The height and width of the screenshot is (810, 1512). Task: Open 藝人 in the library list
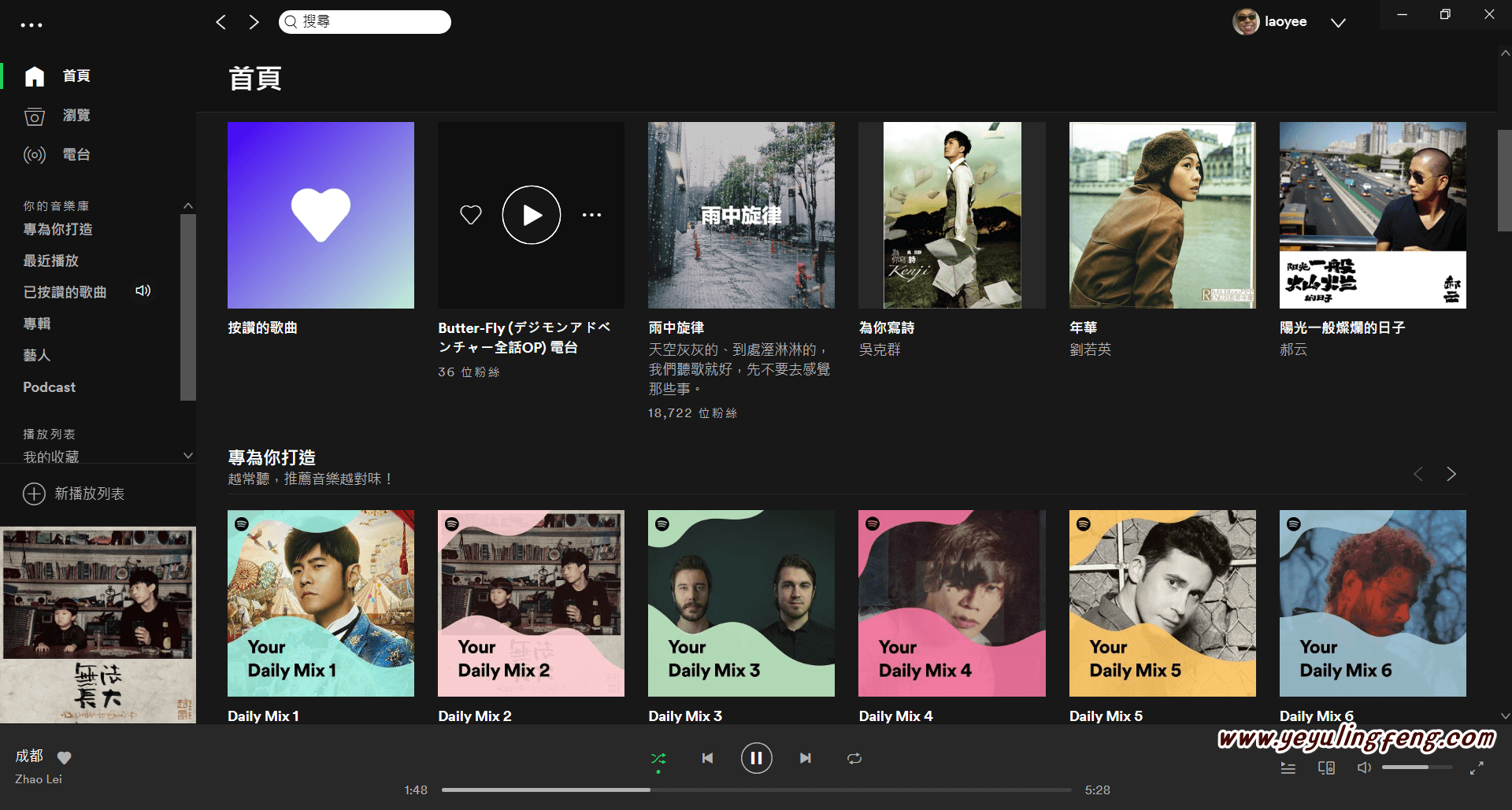pyautogui.click(x=36, y=355)
